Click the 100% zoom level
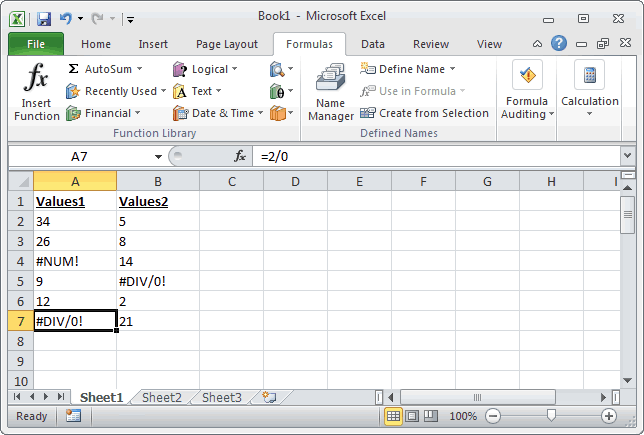This screenshot has width=644, height=435. pos(463,416)
